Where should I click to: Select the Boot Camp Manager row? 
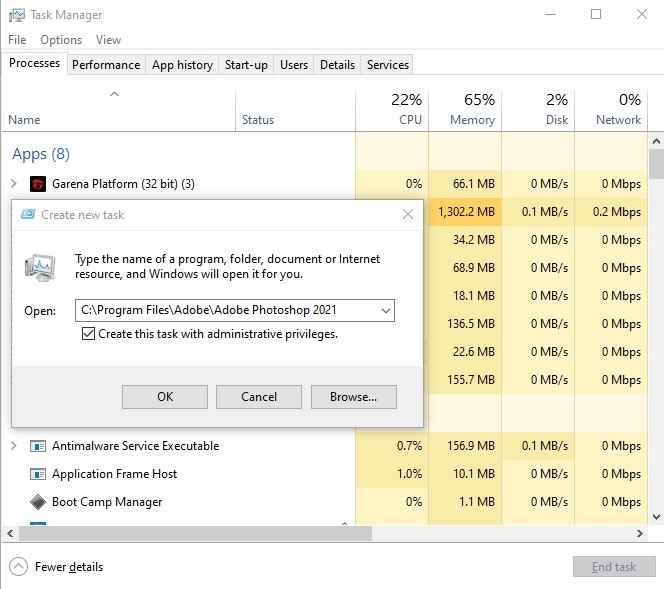pyautogui.click(x=324, y=501)
